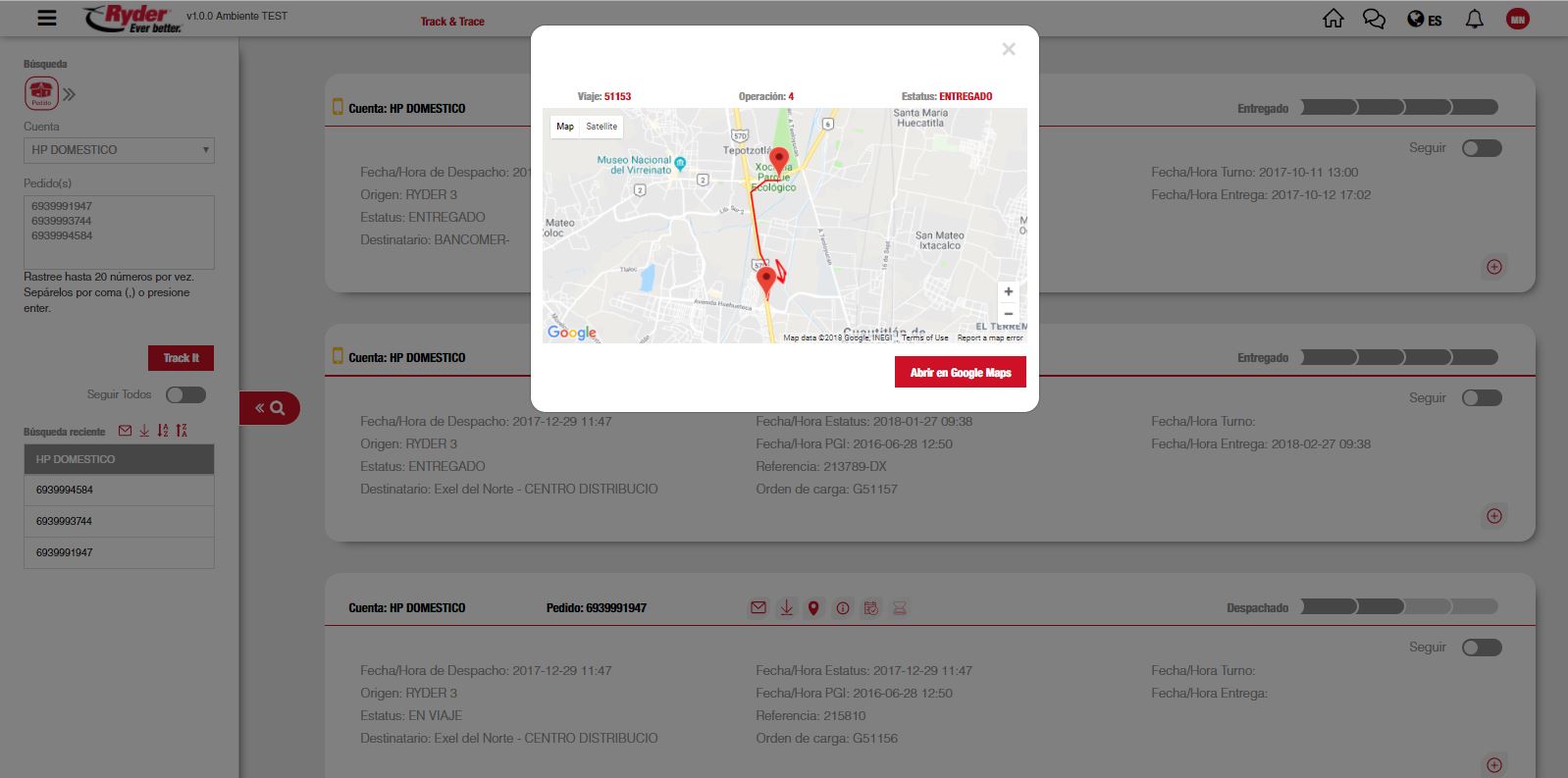Close the map popup dialog

1008,49
